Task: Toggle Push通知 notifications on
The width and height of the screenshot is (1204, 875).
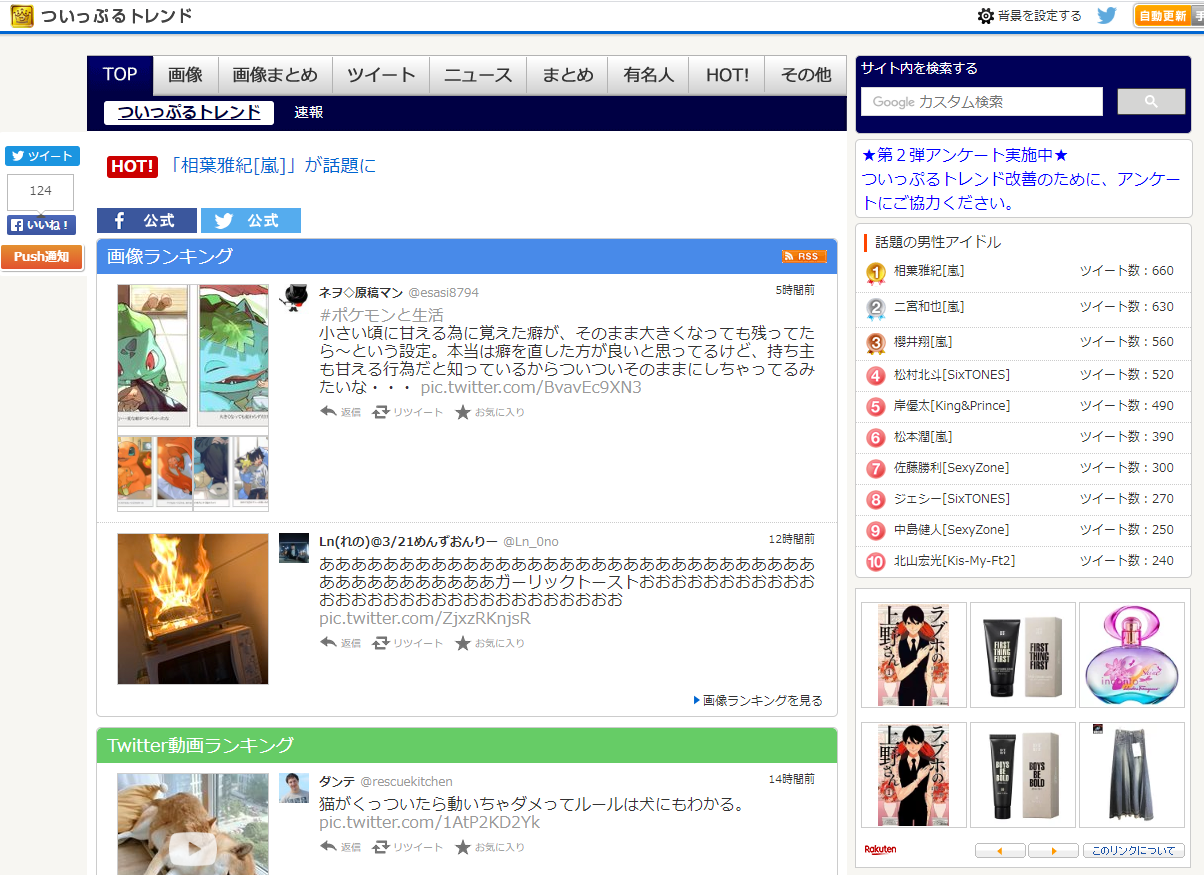Action: click(x=42, y=256)
